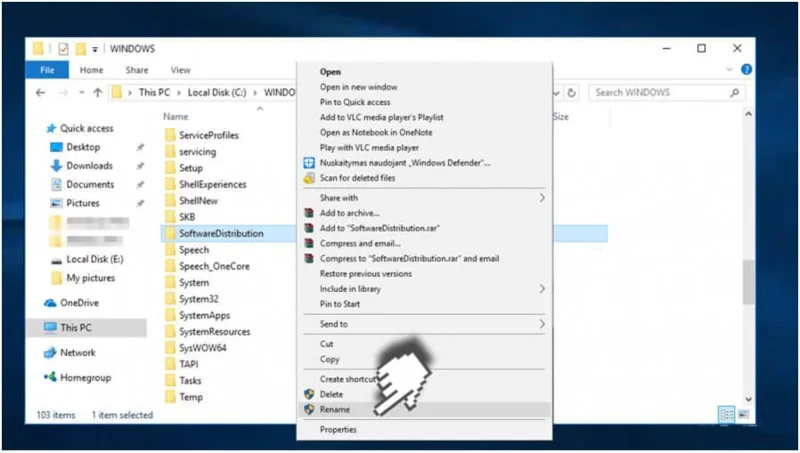Click the Refresh button in address bar

point(571,93)
